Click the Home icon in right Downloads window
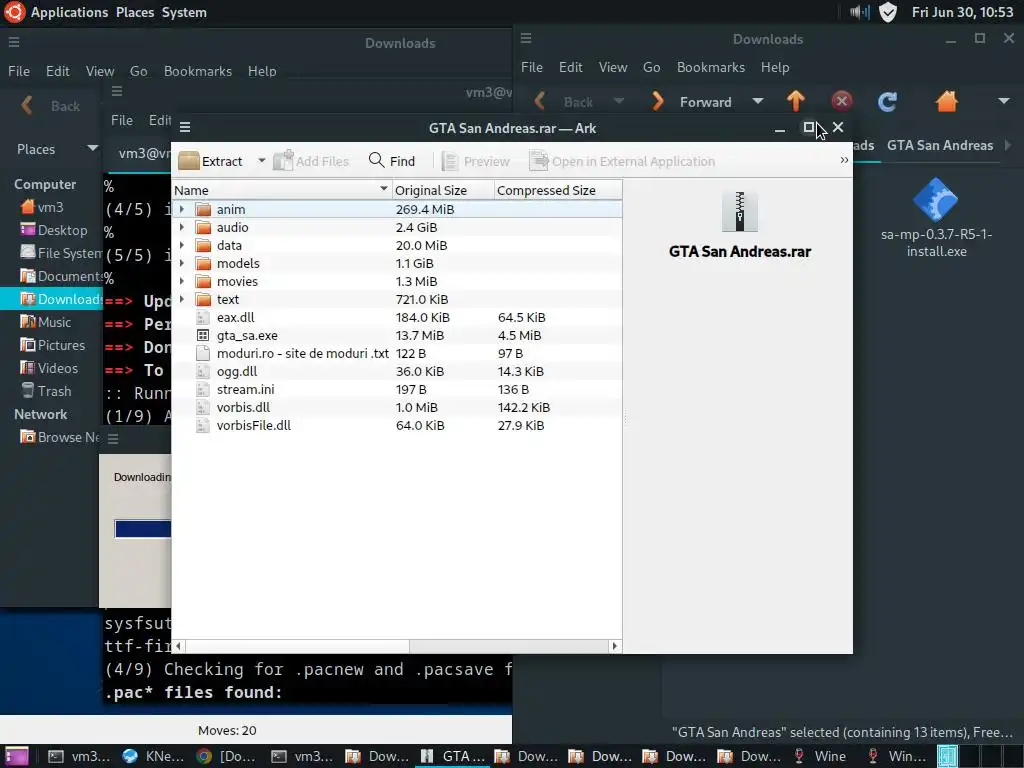1024x768 pixels. [x=946, y=101]
